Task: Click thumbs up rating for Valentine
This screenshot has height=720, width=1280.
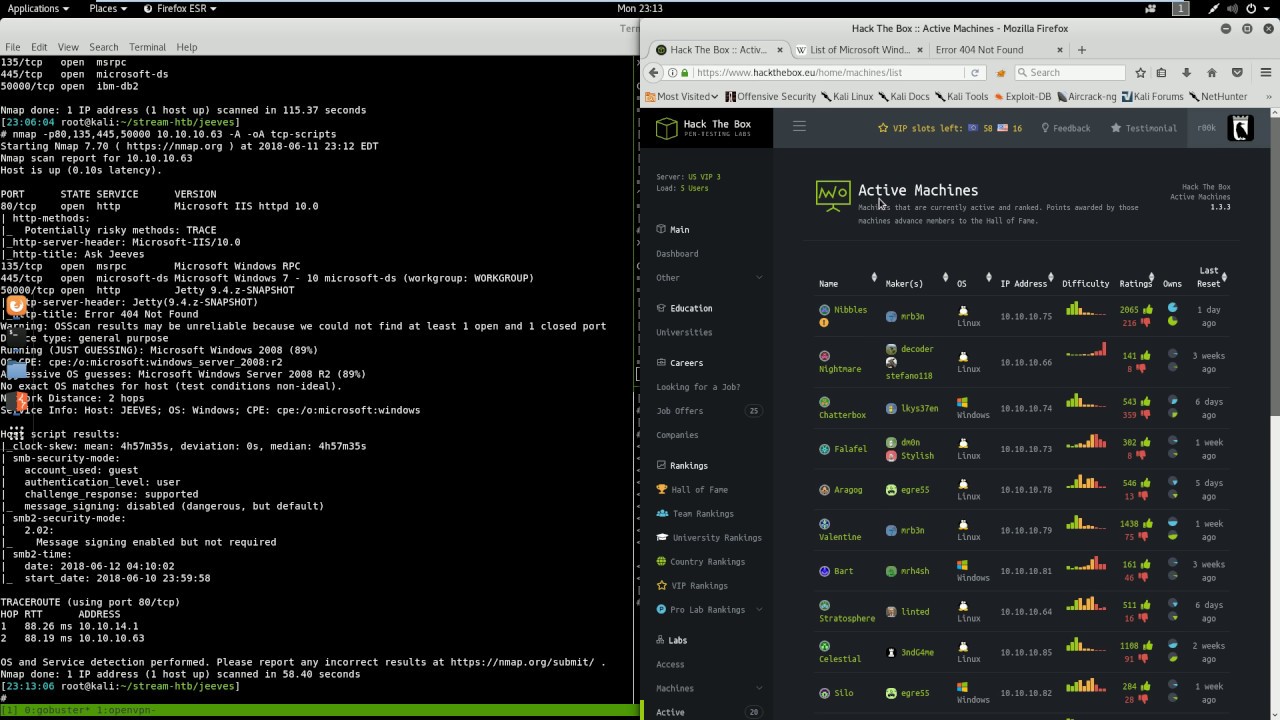Action: coord(1147,524)
